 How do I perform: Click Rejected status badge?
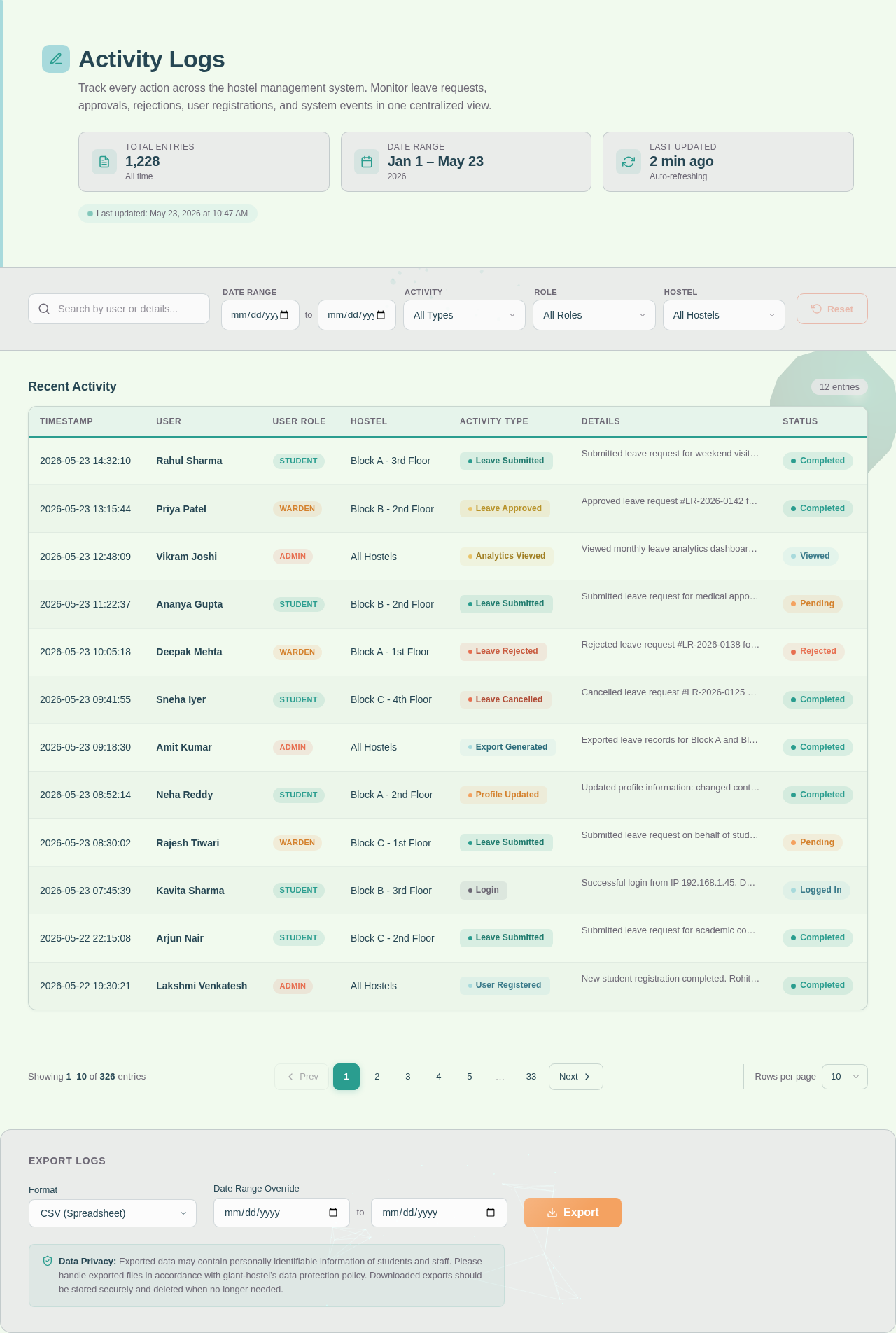(x=814, y=651)
